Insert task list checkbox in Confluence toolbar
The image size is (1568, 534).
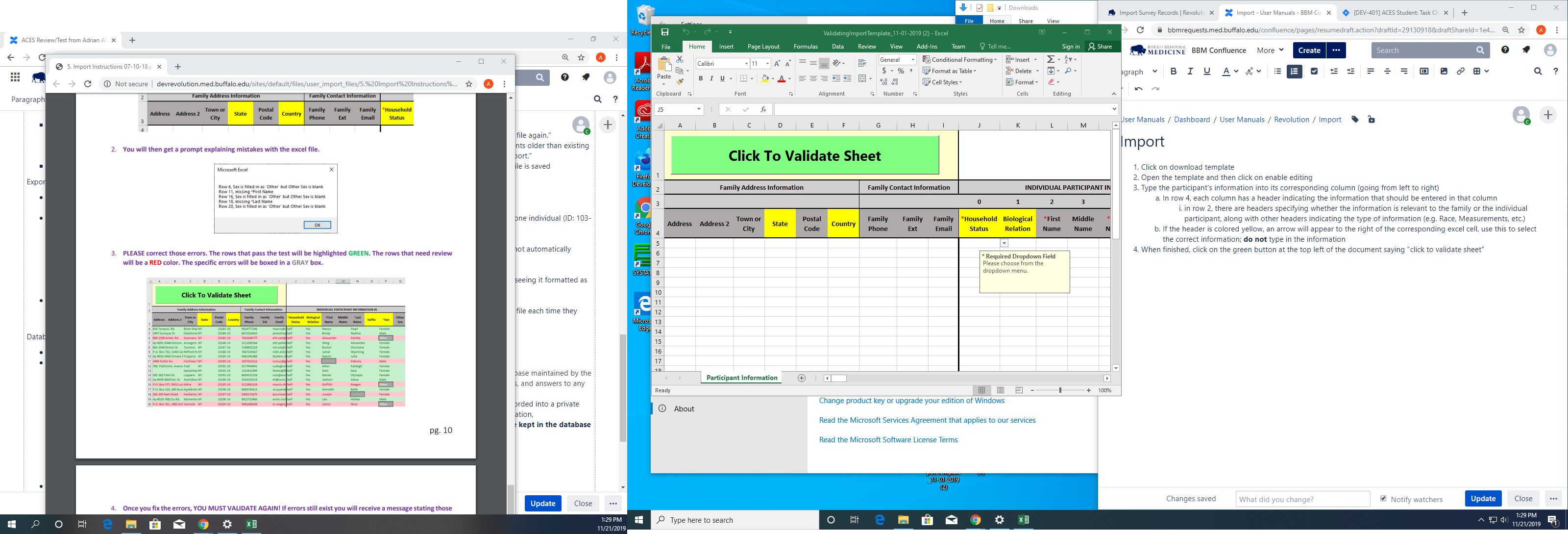(1314, 71)
